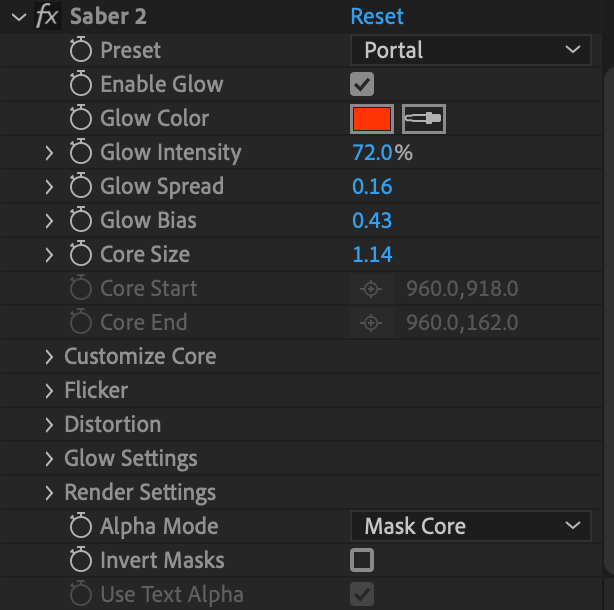Click Reset for Saber 2 effect
This screenshot has height=610, width=614.
coord(377,16)
